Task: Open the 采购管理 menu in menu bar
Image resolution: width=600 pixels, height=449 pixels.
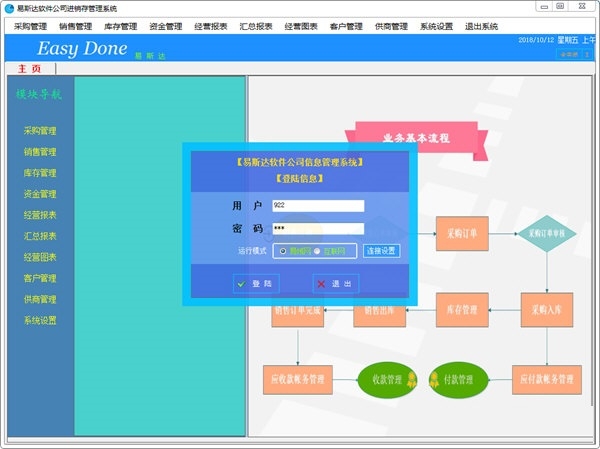Action: tap(30, 26)
